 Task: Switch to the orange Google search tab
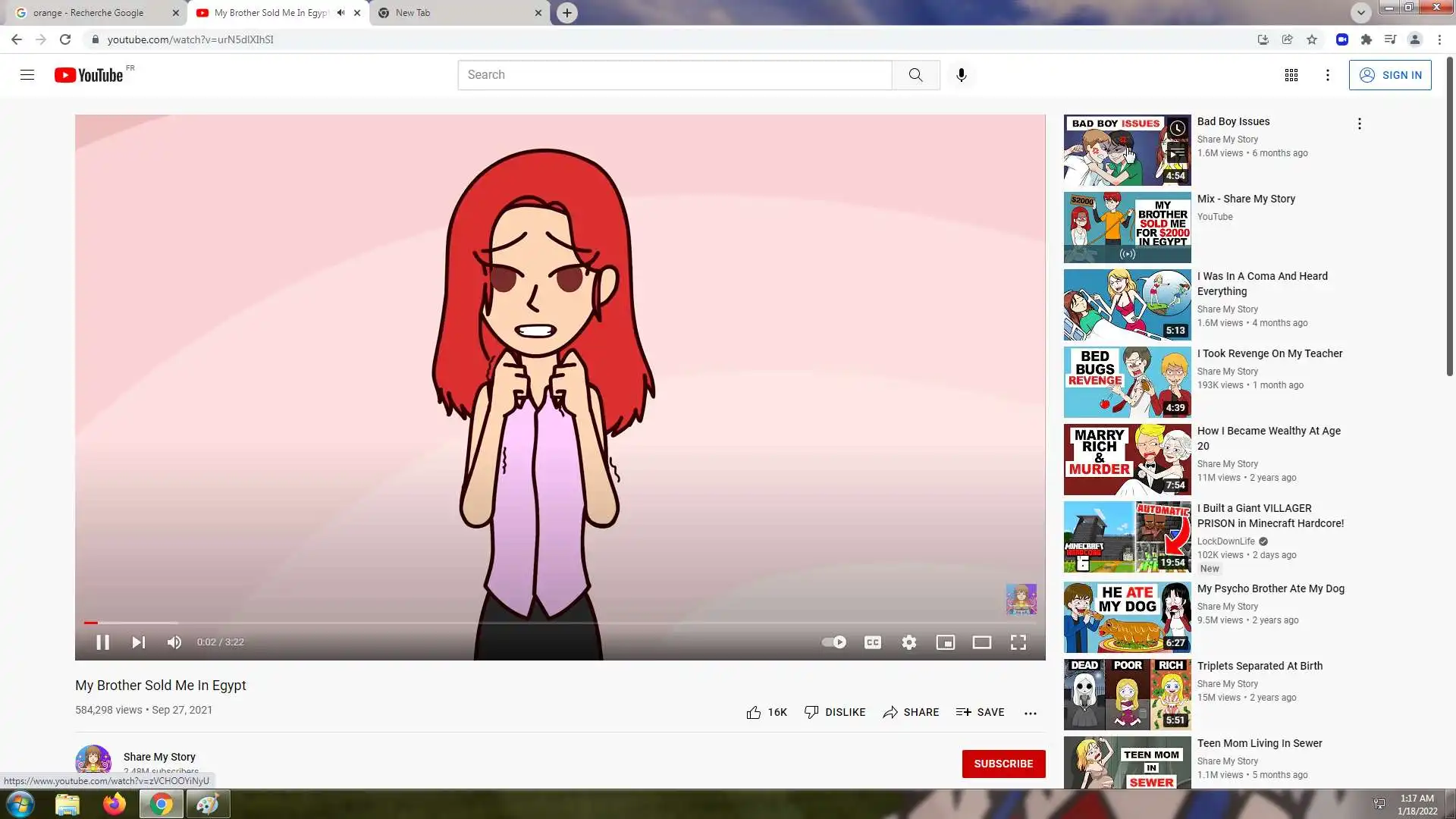(88, 13)
